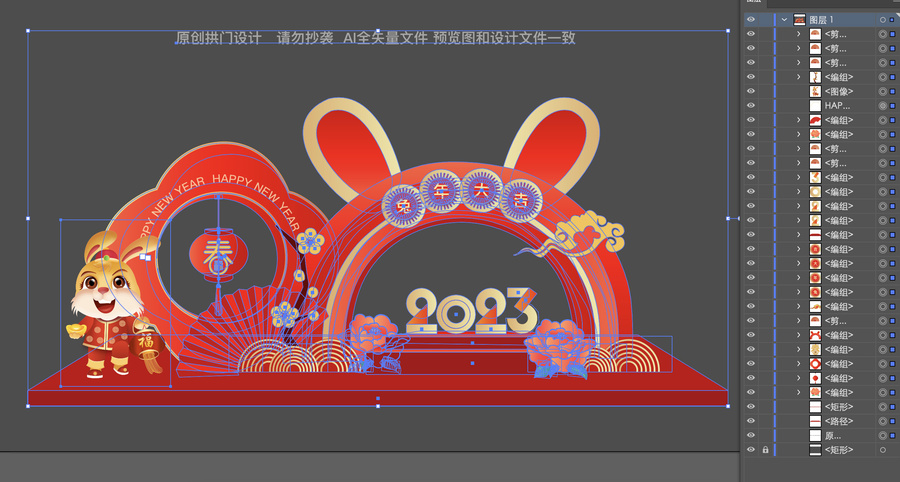Expand the 吉 circle <编组> group
Screen dimensions: 900x482
[x=798, y=249]
